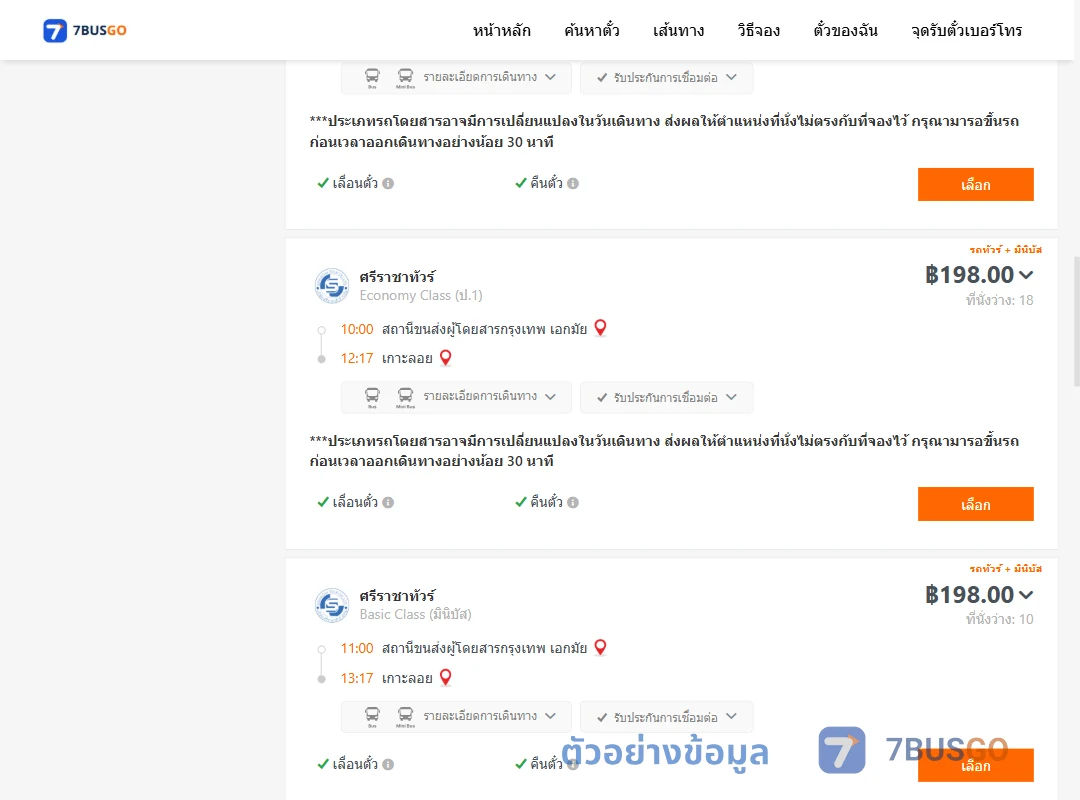Click map pin next to 10:00 เอกมัย station
This screenshot has height=800, width=1080.
601,328
